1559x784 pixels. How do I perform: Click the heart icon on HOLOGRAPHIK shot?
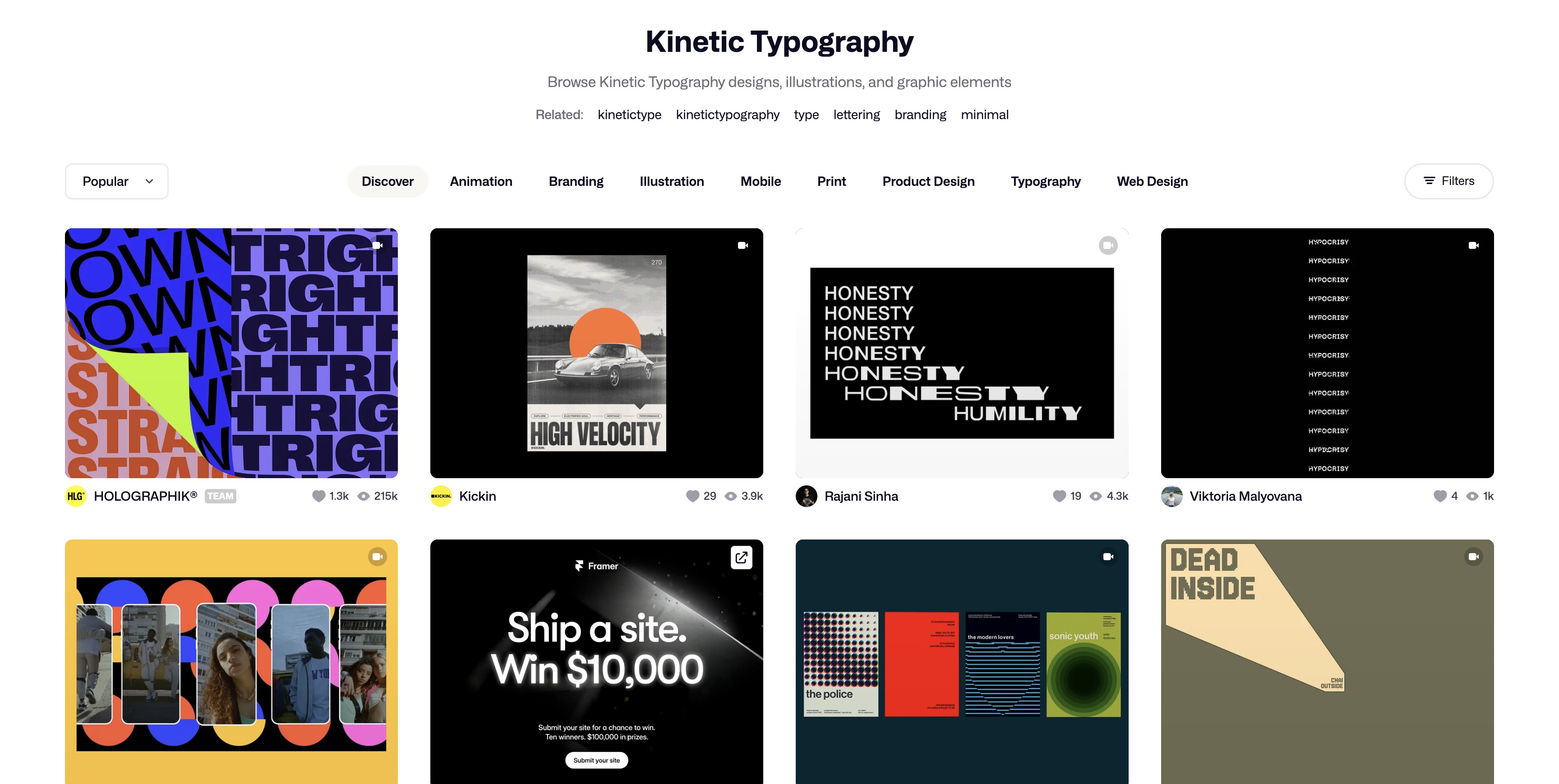coord(318,496)
